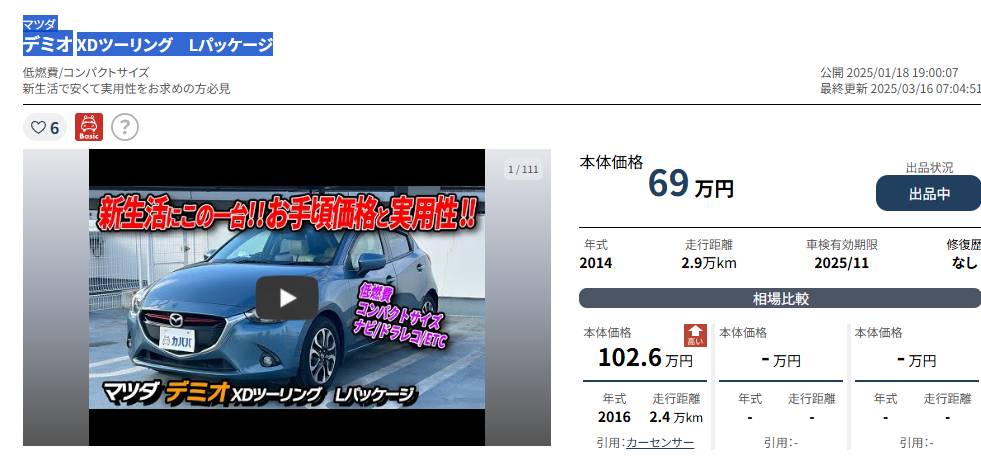The image size is (981, 456).
Task: Click the デミオ model name
Action: click(x=48, y=44)
